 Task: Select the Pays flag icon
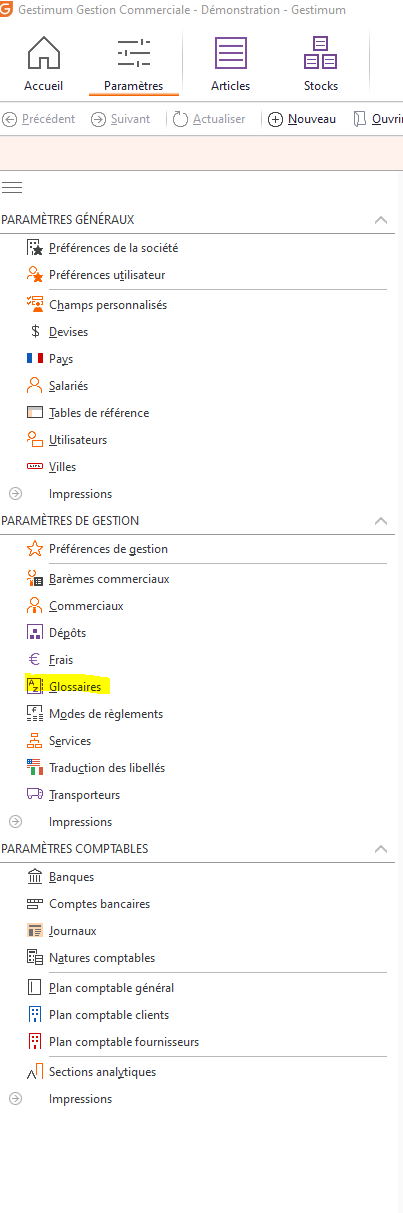coord(35,358)
